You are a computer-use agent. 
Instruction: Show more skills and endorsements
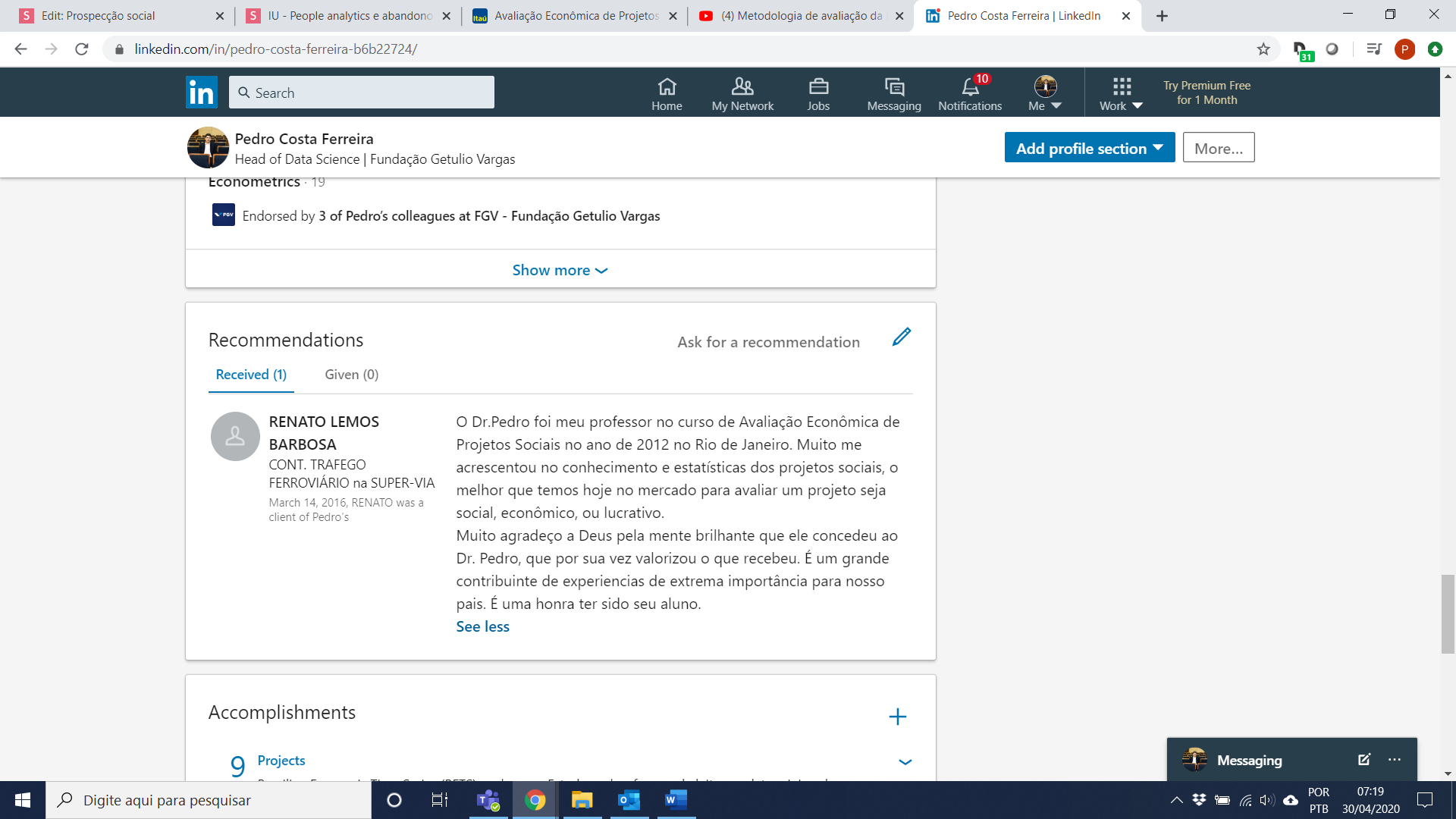560,270
